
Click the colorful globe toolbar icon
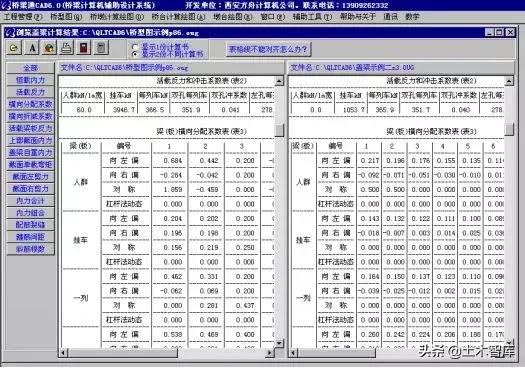(x=49, y=48)
